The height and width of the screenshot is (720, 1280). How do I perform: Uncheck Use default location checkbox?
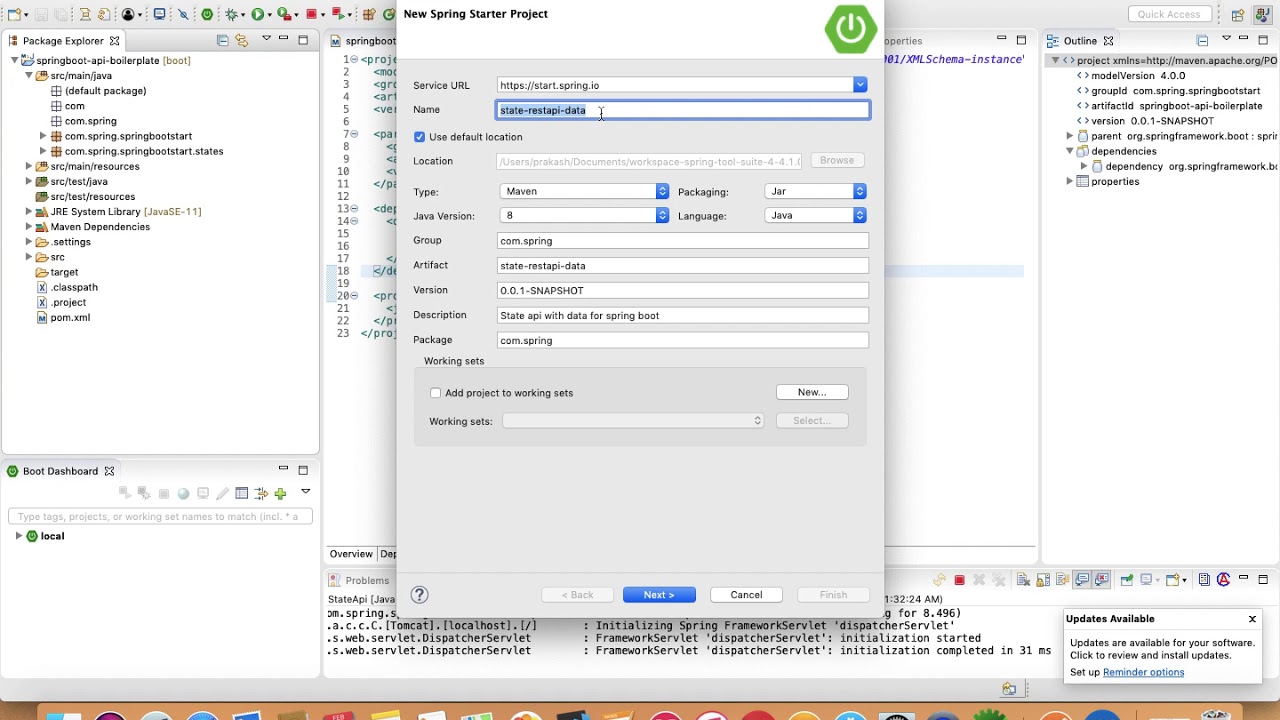click(x=420, y=137)
